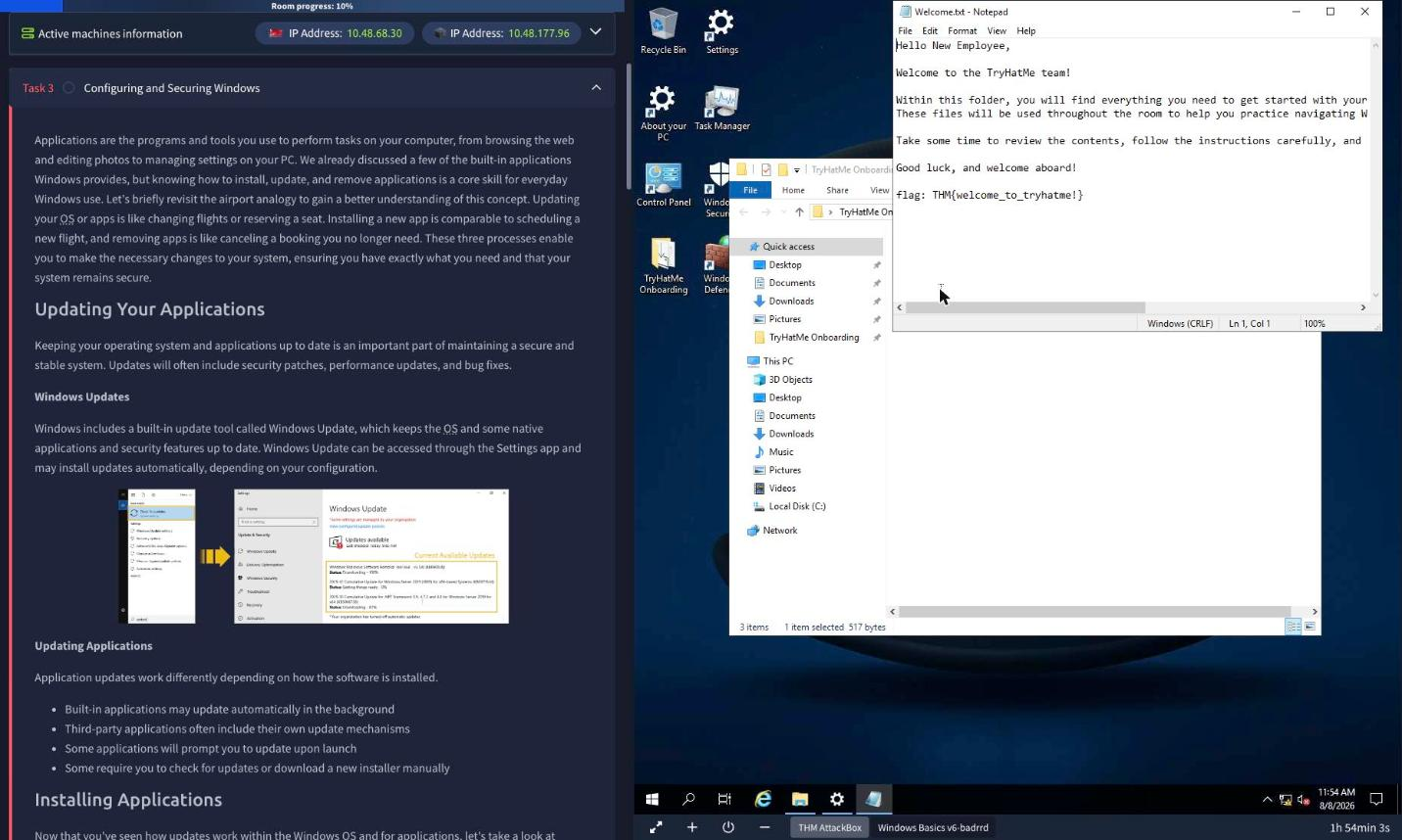Viewport: 1402px width, 840px height.
Task: Click the Room progress bar
Action: 312,6
